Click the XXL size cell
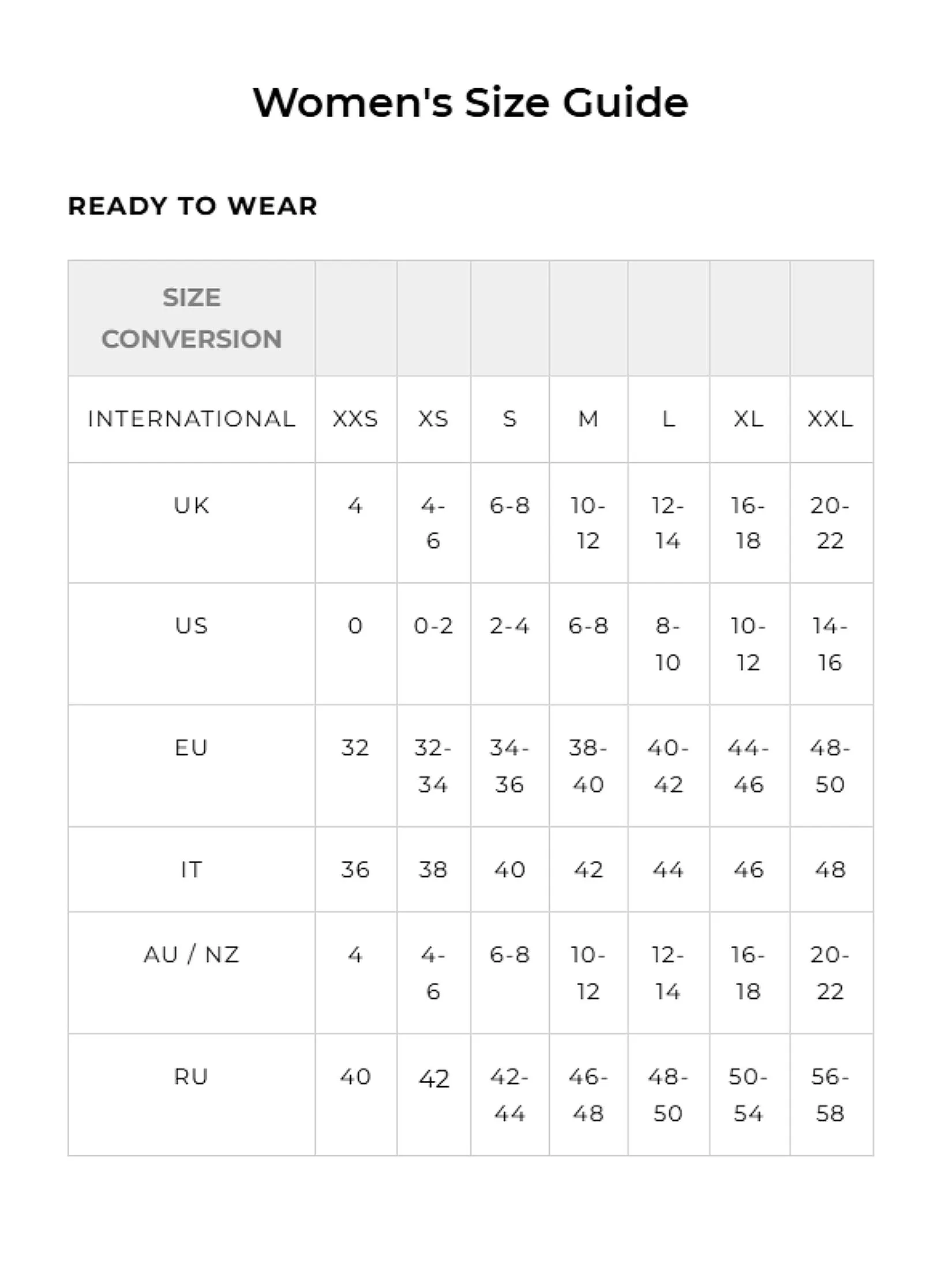The width and height of the screenshot is (952, 1269). [x=830, y=419]
